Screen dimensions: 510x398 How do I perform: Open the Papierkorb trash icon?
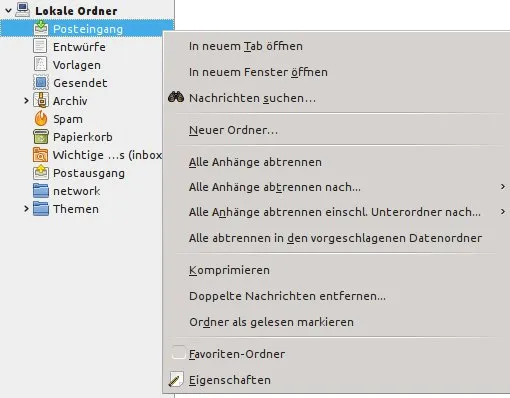[41, 137]
